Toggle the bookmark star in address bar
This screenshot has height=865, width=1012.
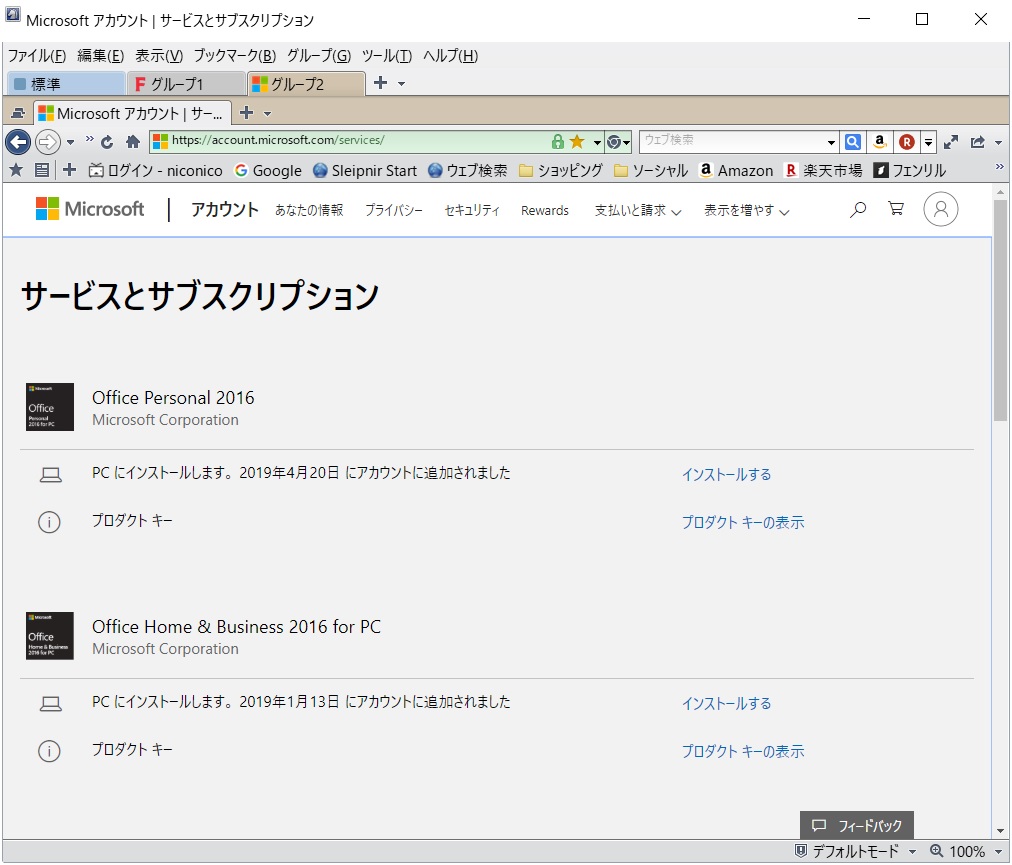577,141
